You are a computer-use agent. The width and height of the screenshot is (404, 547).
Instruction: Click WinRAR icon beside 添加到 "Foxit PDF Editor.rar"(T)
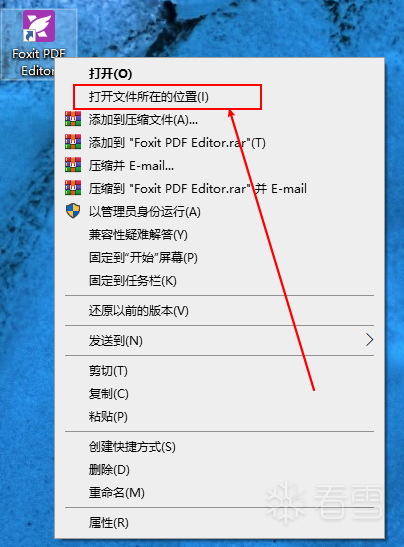point(73,142)
